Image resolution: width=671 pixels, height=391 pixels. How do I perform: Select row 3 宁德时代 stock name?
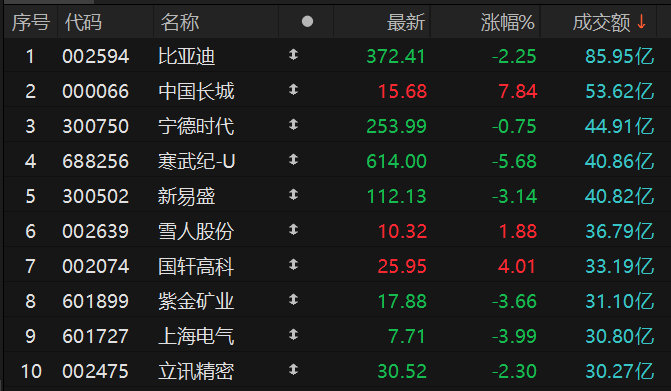click(196, 127)
